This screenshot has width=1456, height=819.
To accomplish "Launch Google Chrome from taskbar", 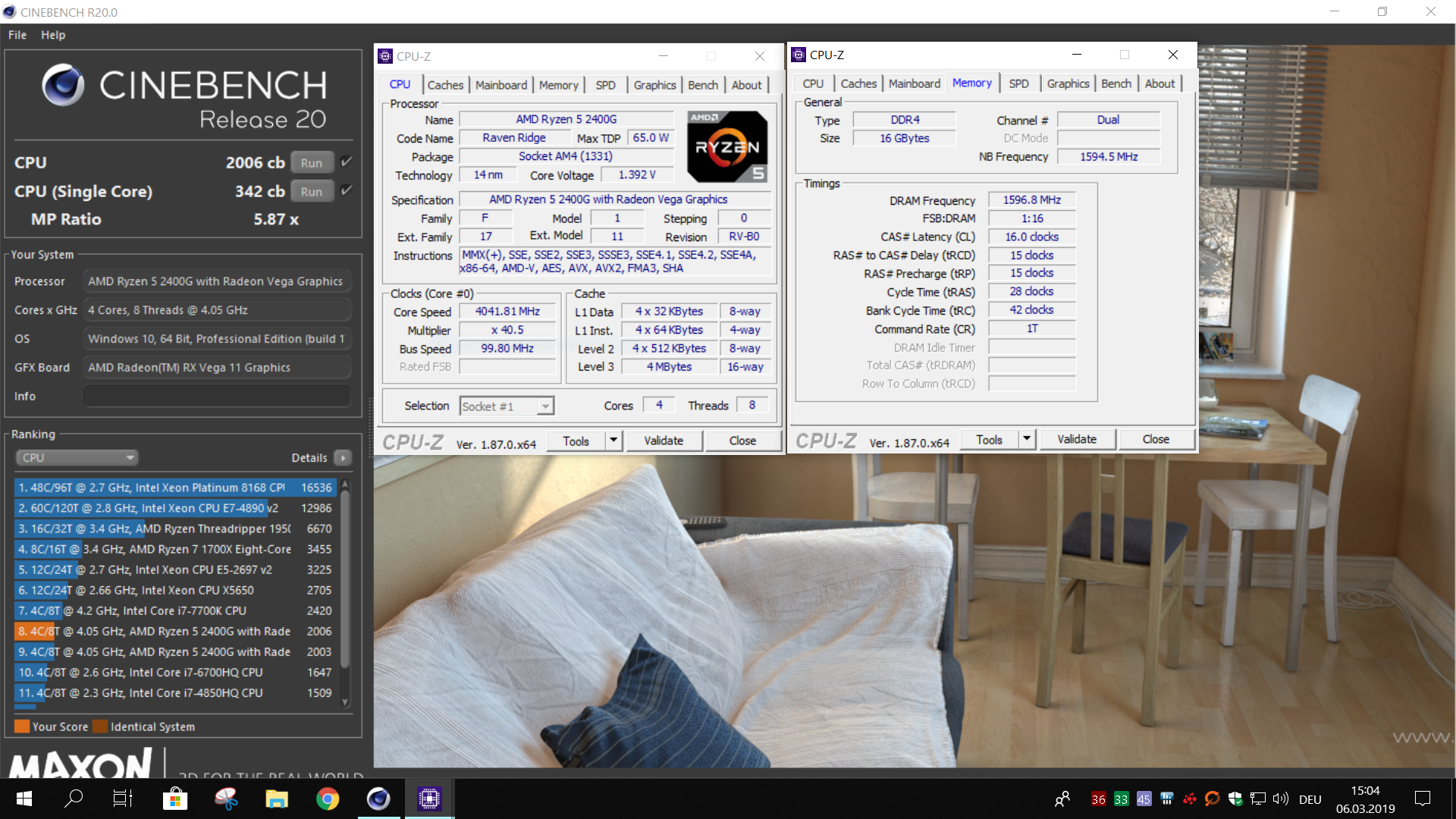I will click(328, 799).
